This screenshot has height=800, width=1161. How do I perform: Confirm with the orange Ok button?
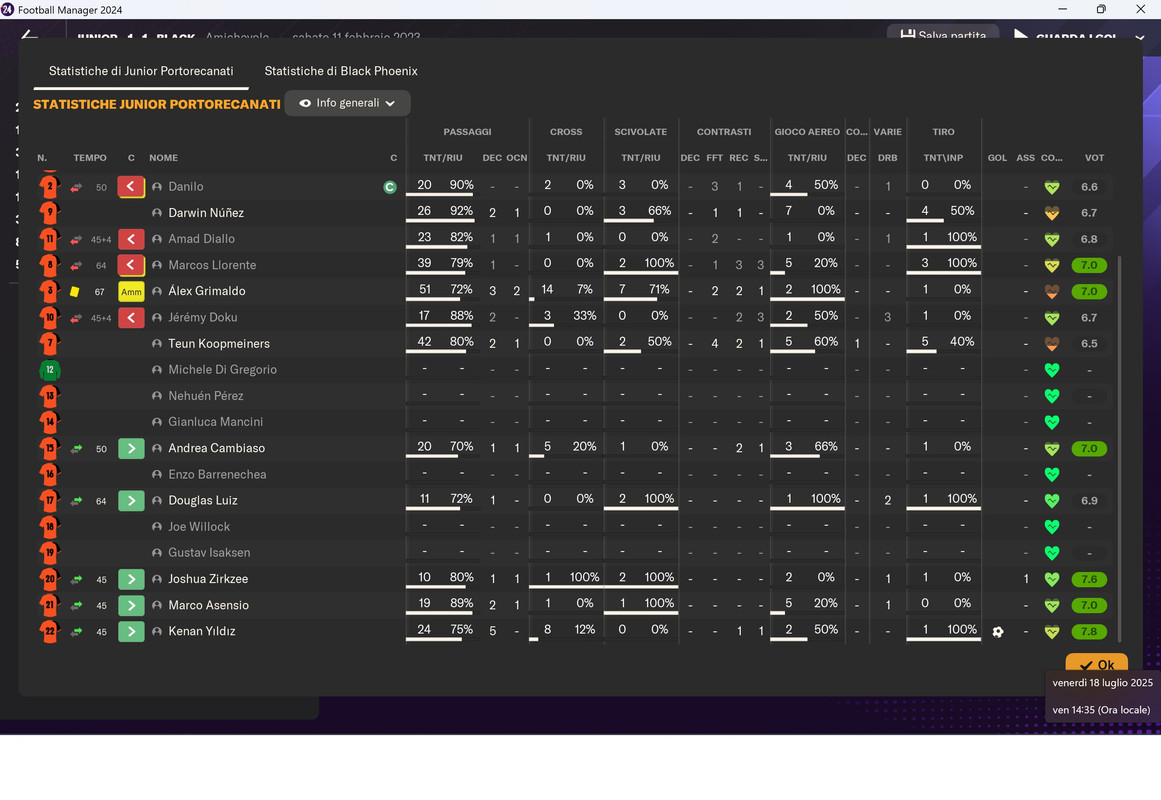1097,664
